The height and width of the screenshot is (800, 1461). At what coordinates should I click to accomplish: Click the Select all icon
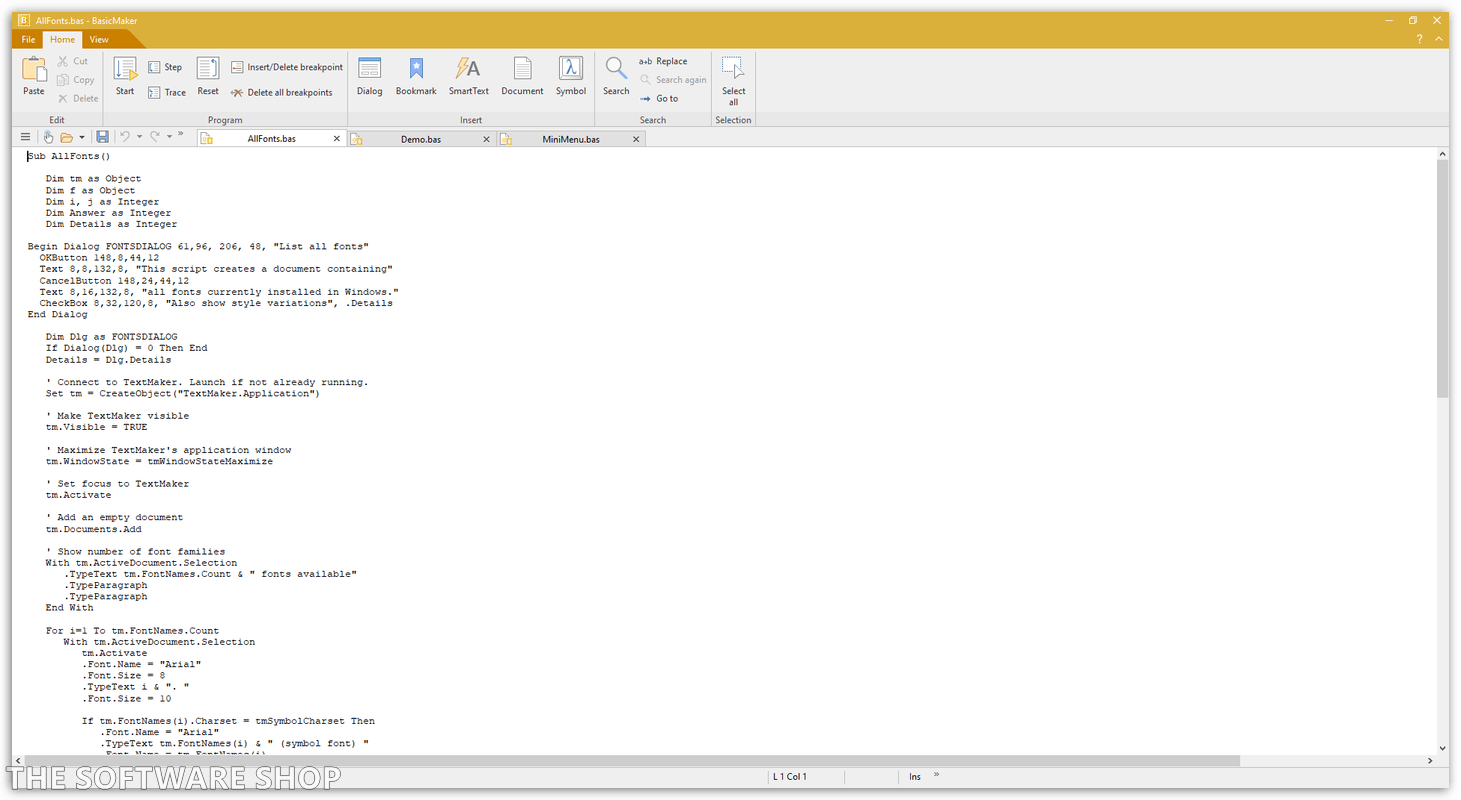733,79
